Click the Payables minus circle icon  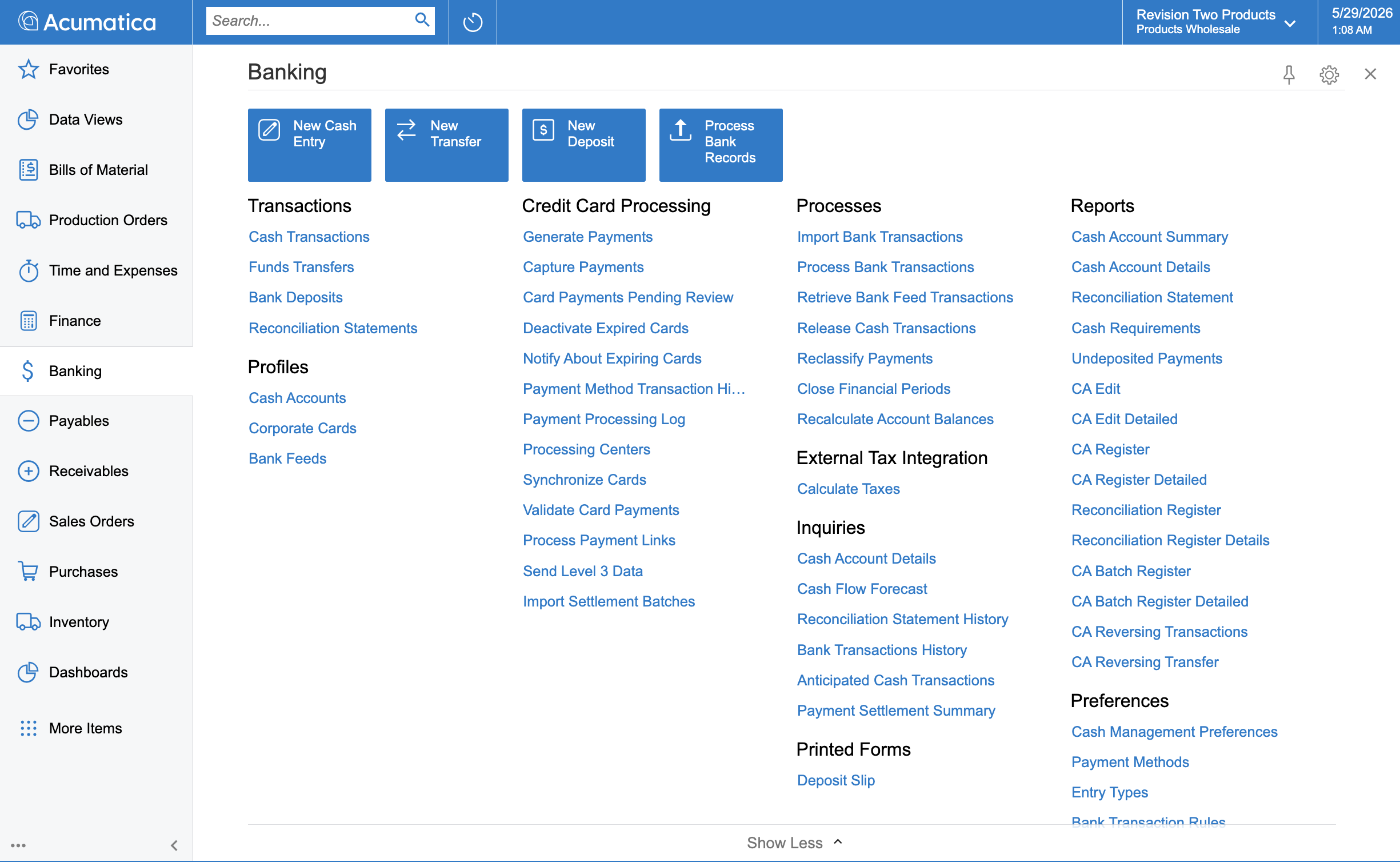[x=28, y=421]
